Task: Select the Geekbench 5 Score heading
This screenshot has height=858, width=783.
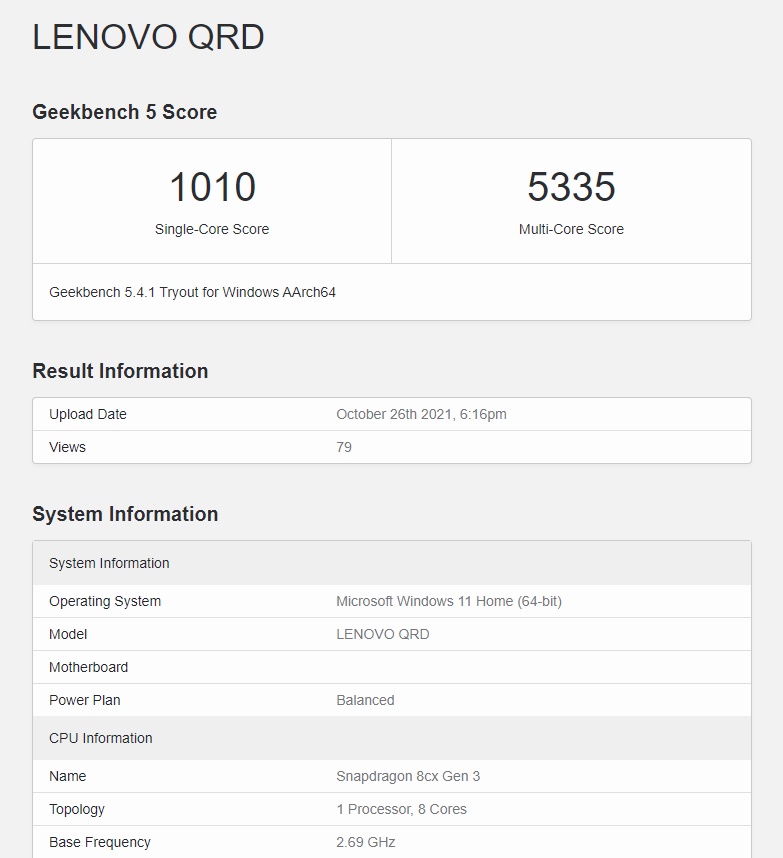Action: coord(125,112)
